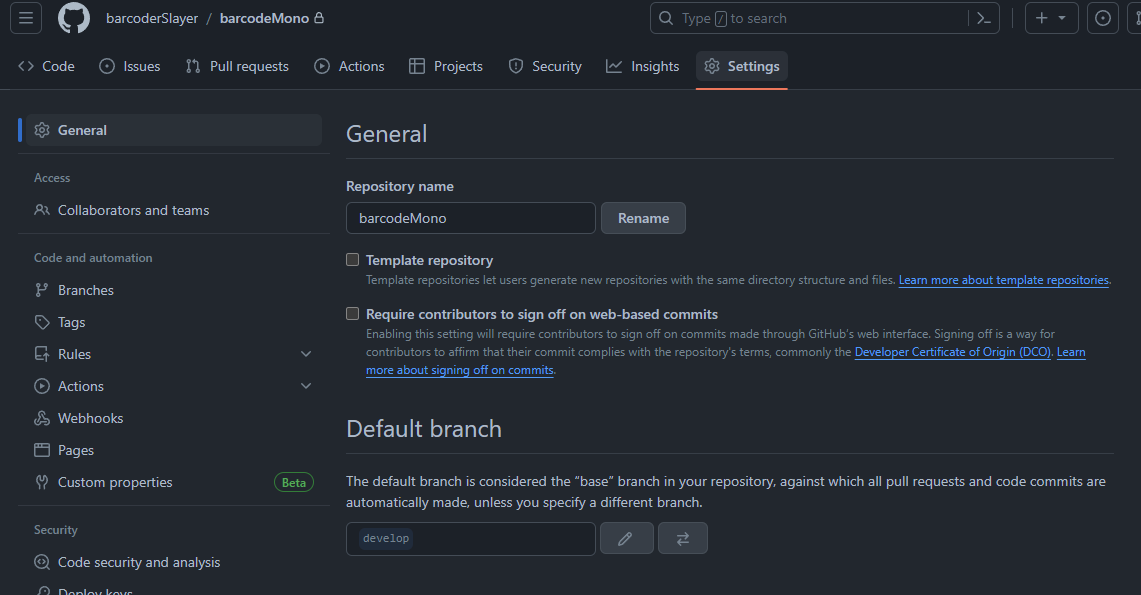This screenshot has height=595, width=1141.
Task: Enable the Template repository checkbox
Action: point(352,259)
